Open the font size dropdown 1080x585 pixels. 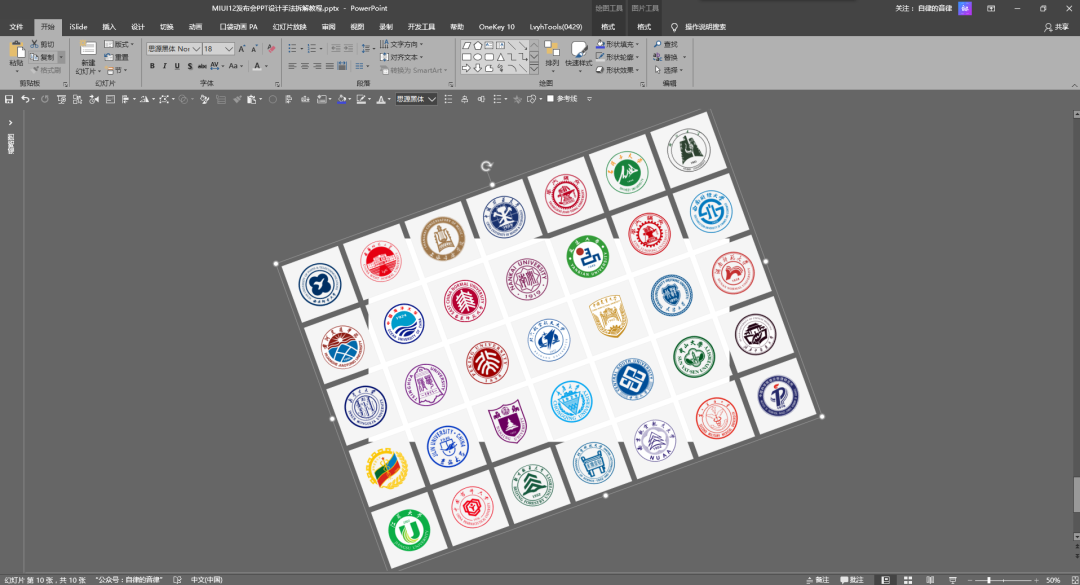pos(227,48)
